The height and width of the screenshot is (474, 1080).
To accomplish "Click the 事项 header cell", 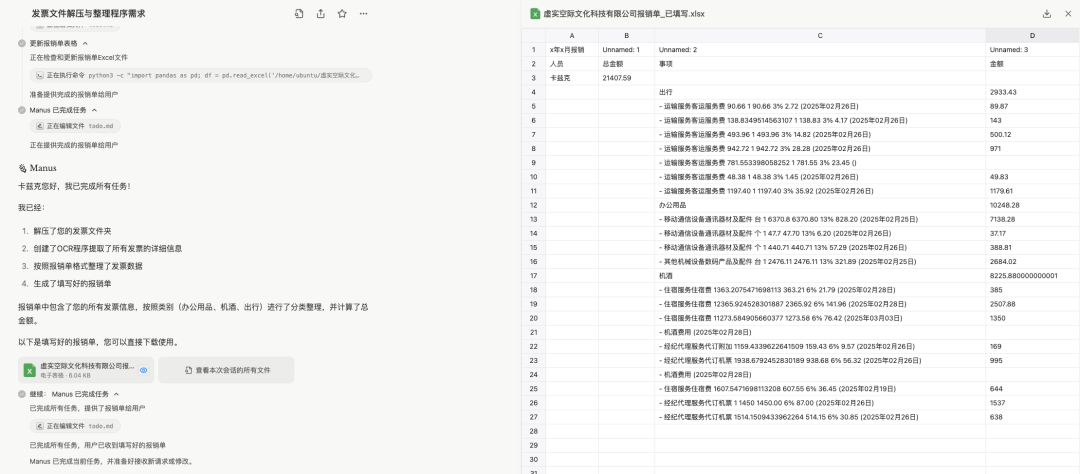I will (x=820, y=63).
